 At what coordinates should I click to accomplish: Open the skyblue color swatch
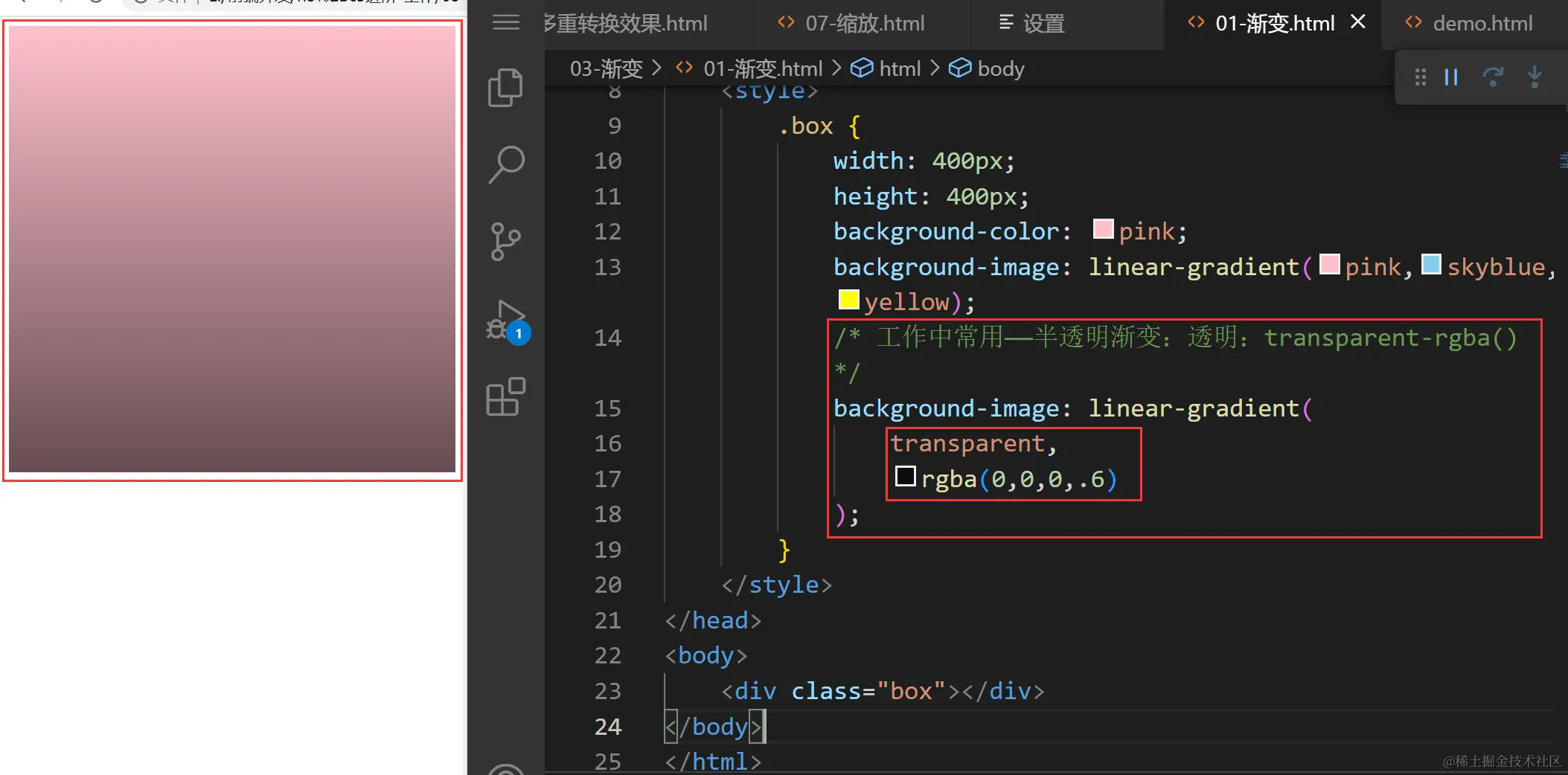coord(1431,264)
